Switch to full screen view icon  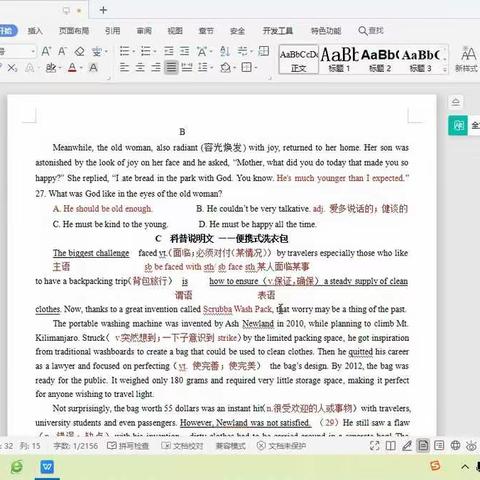pos(375,446)
